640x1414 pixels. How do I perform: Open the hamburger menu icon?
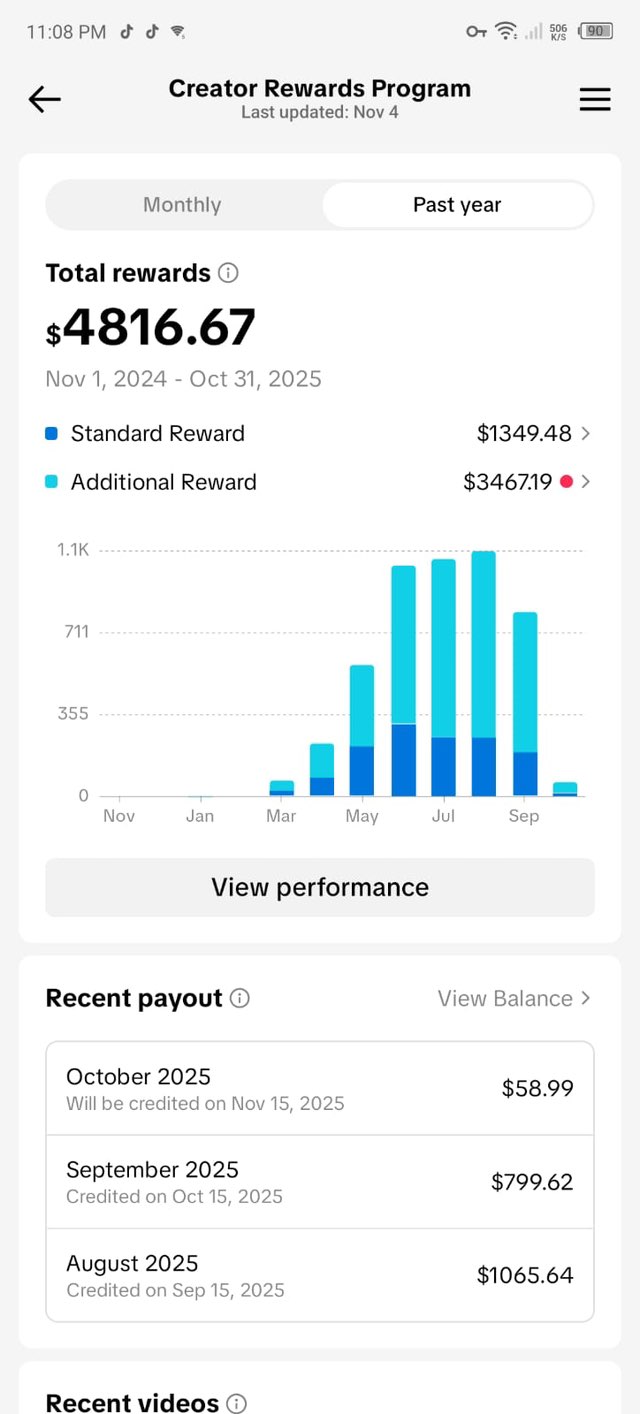point(595,99)
